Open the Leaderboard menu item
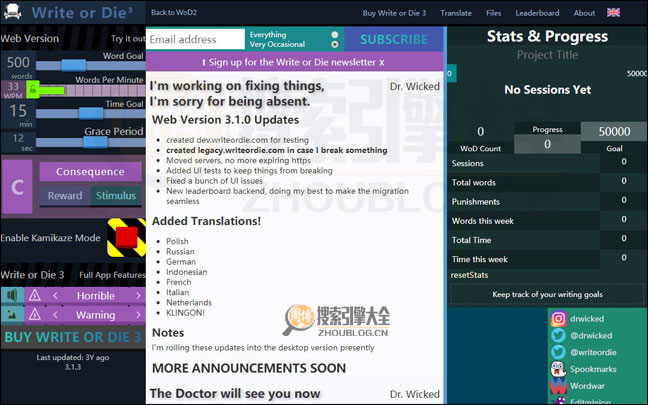 537,13
